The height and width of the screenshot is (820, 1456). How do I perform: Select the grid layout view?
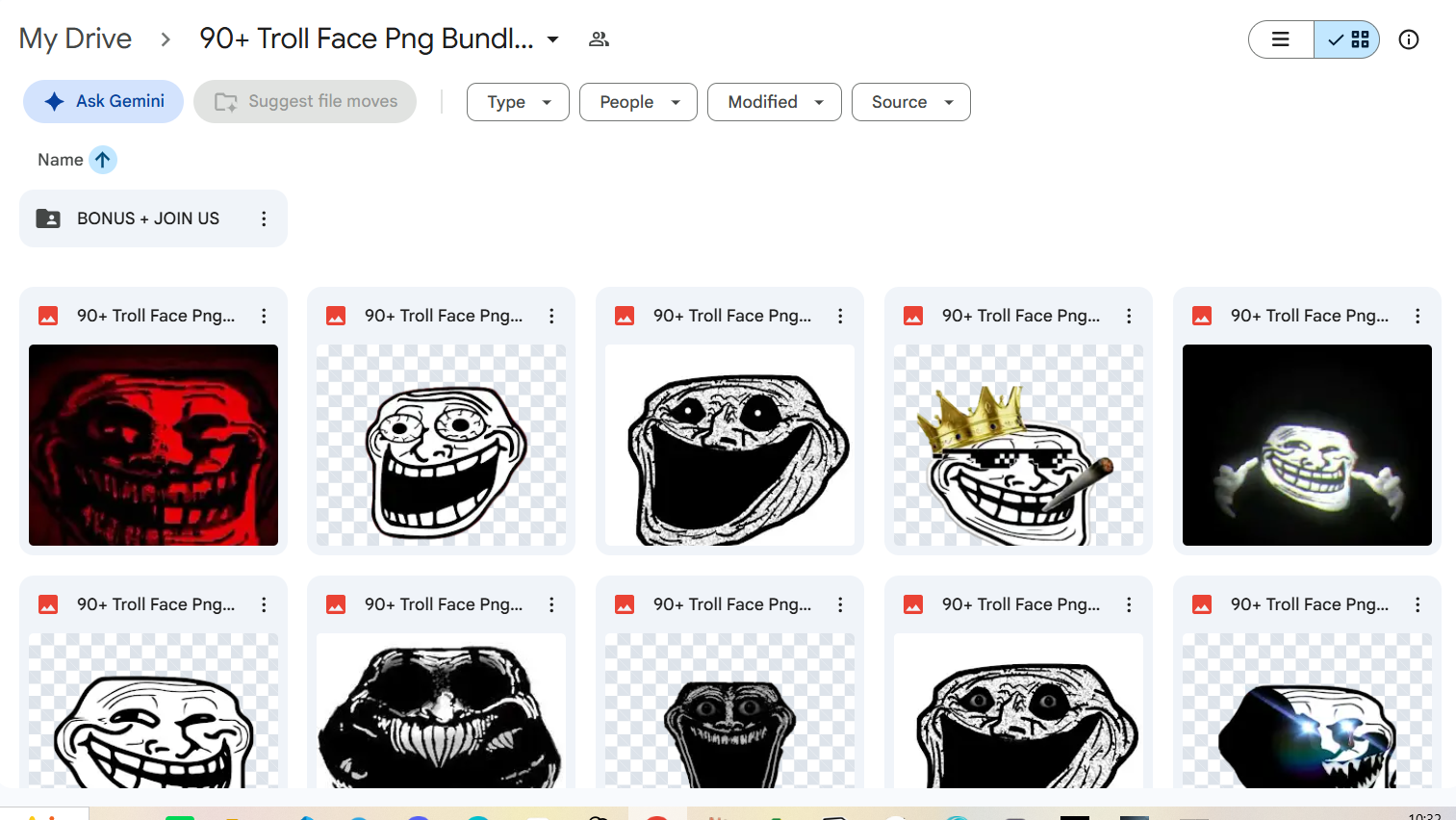(x=1347, y=39)
